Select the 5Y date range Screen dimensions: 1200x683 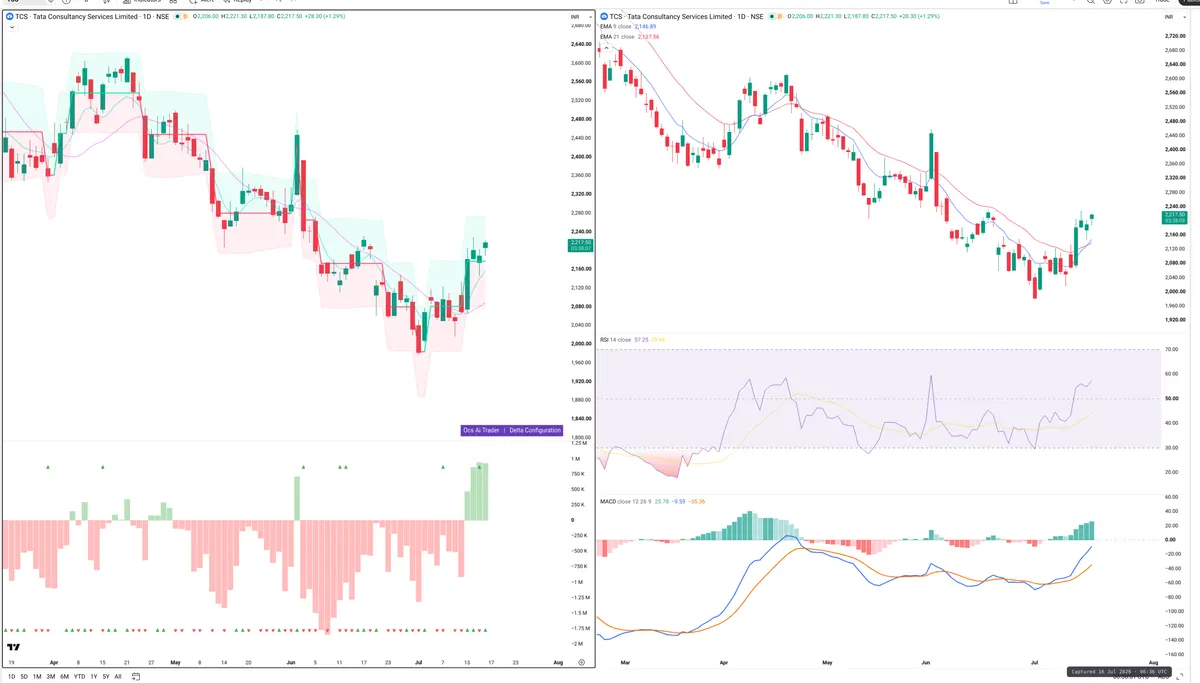[x=106, y=676]
